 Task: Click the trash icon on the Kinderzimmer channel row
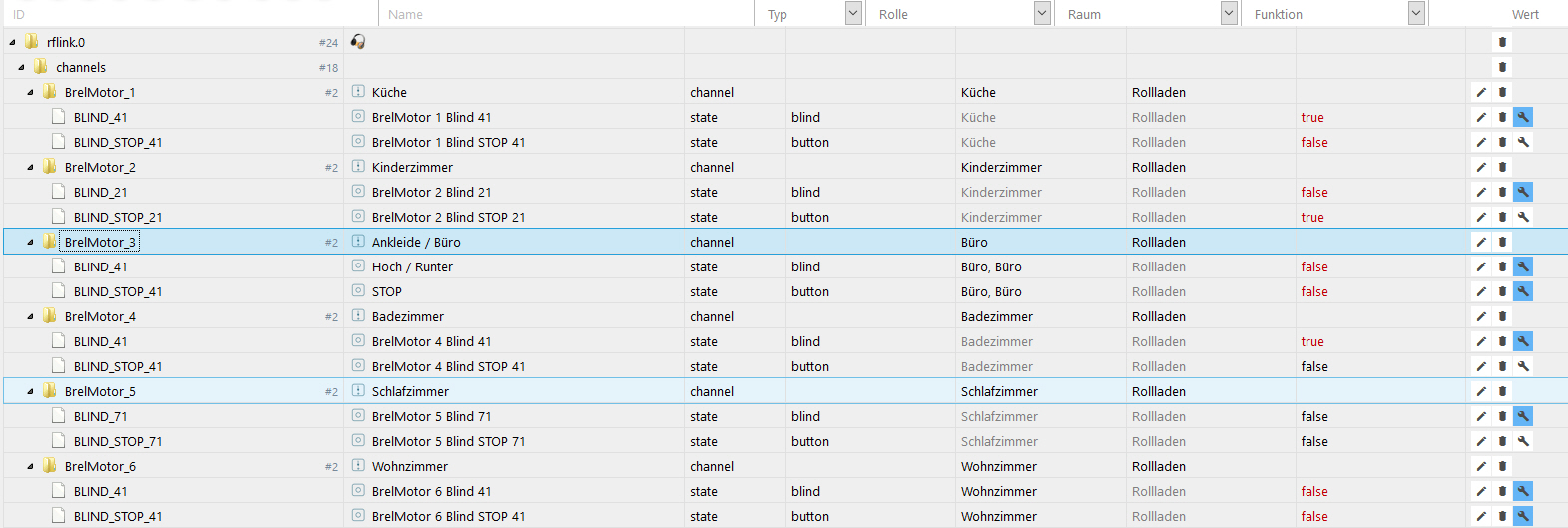(x=1502, y=167)
